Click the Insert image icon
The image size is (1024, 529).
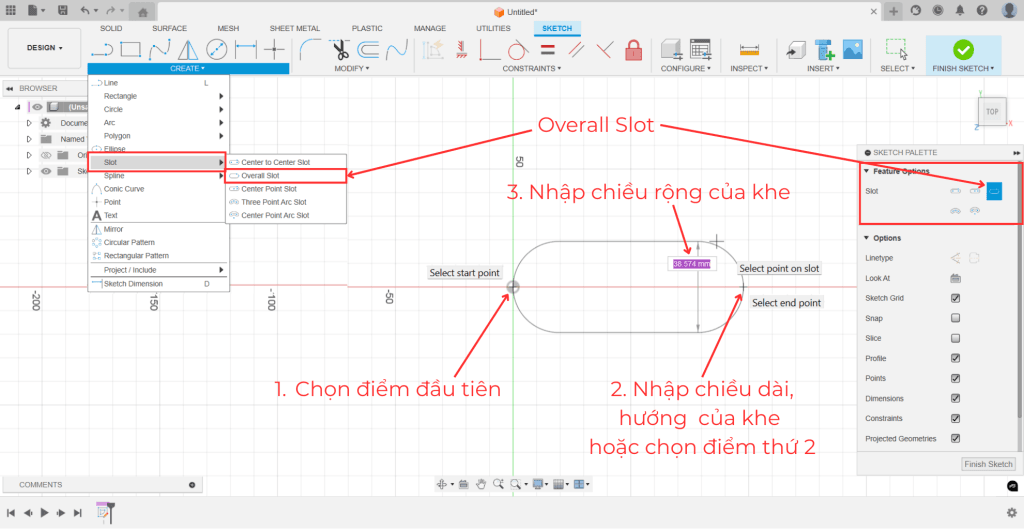tap(852, 49)
